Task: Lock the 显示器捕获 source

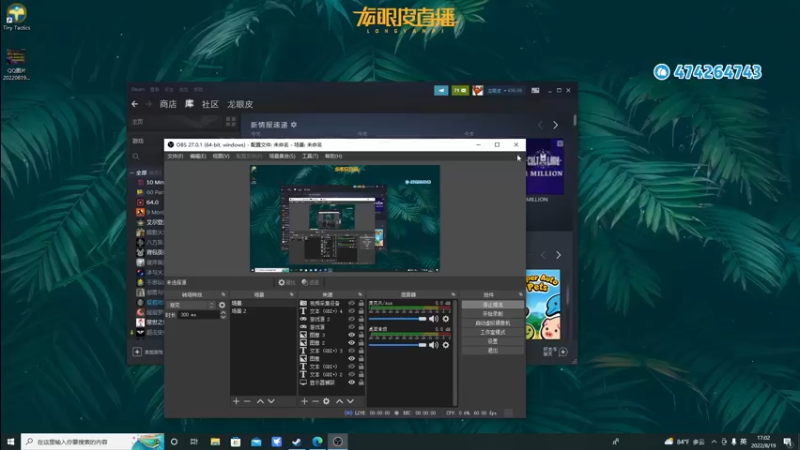Action: (361, 382)
